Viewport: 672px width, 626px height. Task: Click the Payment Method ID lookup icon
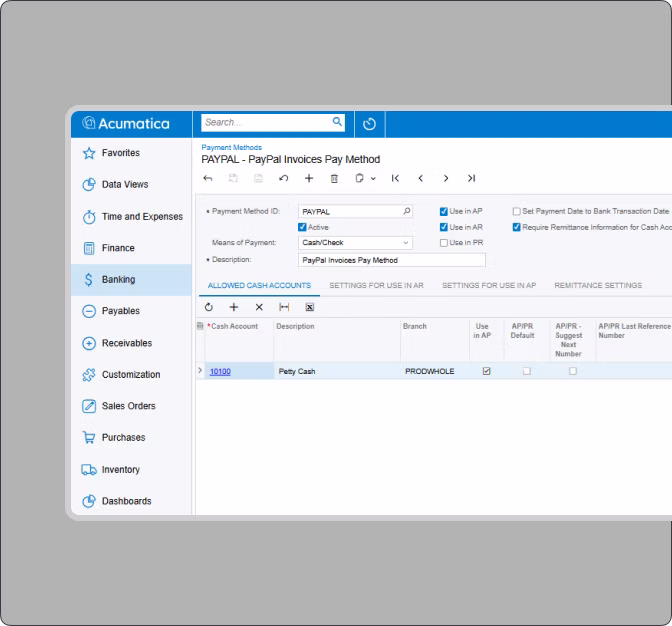[407, 211]
